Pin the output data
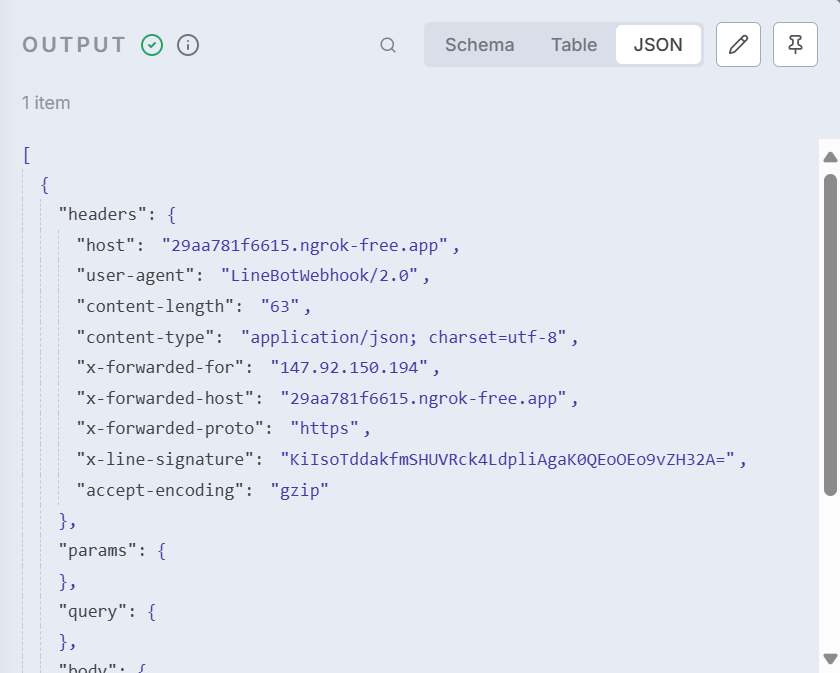 (795, 45)
